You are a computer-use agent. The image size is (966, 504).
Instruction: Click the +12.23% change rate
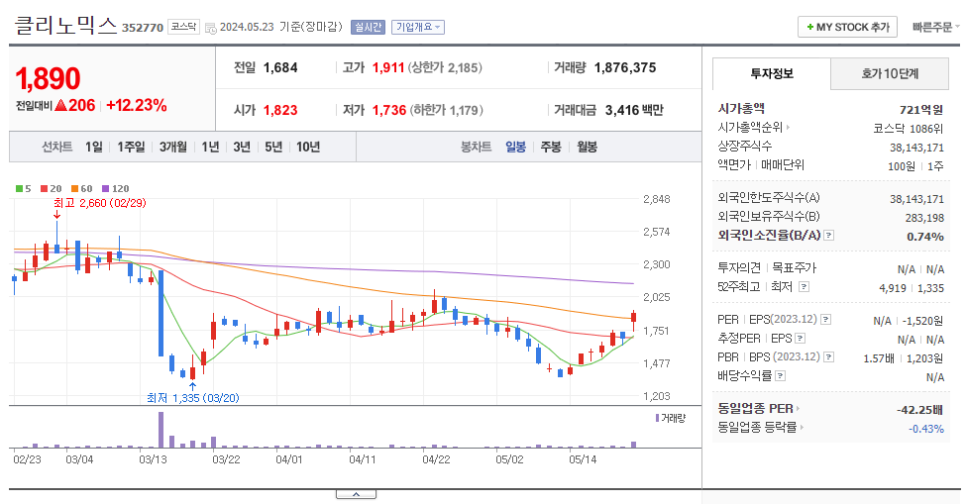click(x=136, y=105)
